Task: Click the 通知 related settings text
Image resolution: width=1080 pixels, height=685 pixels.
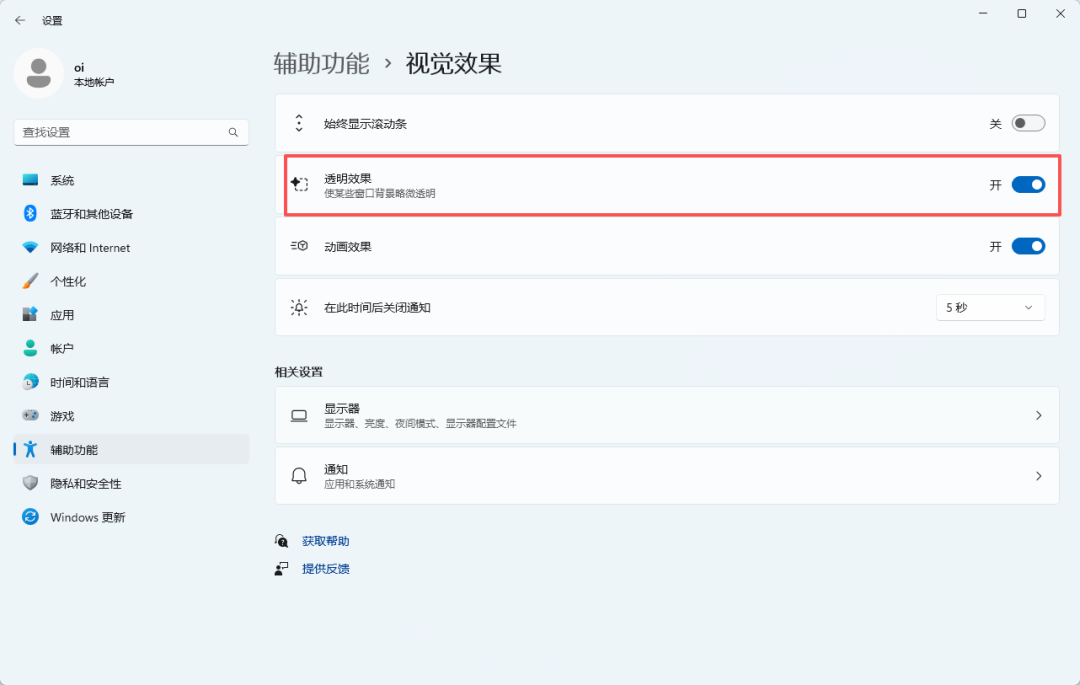Action: tap(336, 469)
